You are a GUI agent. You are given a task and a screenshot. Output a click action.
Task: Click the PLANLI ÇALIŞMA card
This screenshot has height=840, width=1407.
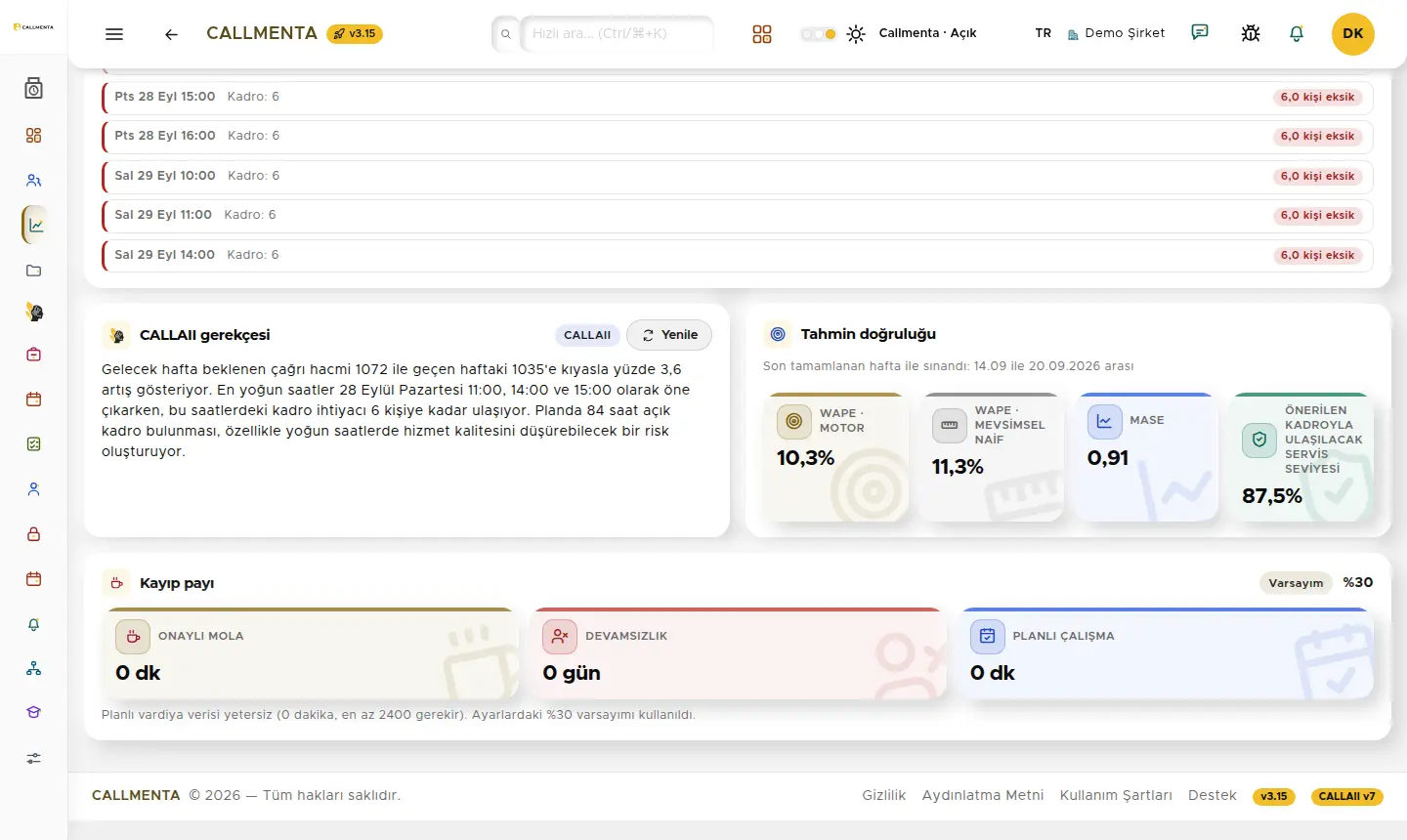point(1165,653)
